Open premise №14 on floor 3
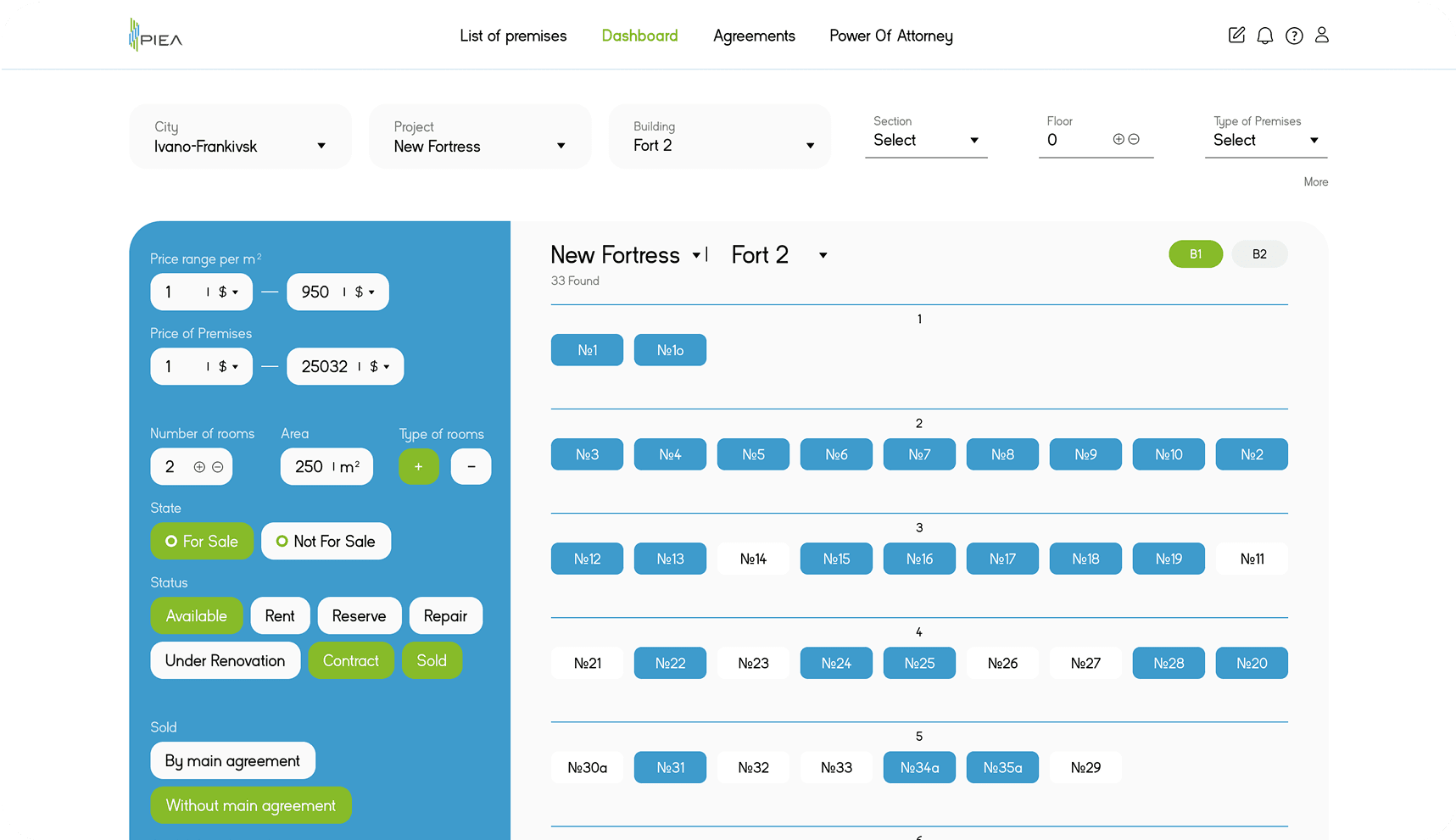Image resolution: width=1456 pixels, height=840 pixels. (x=753, y=559)
